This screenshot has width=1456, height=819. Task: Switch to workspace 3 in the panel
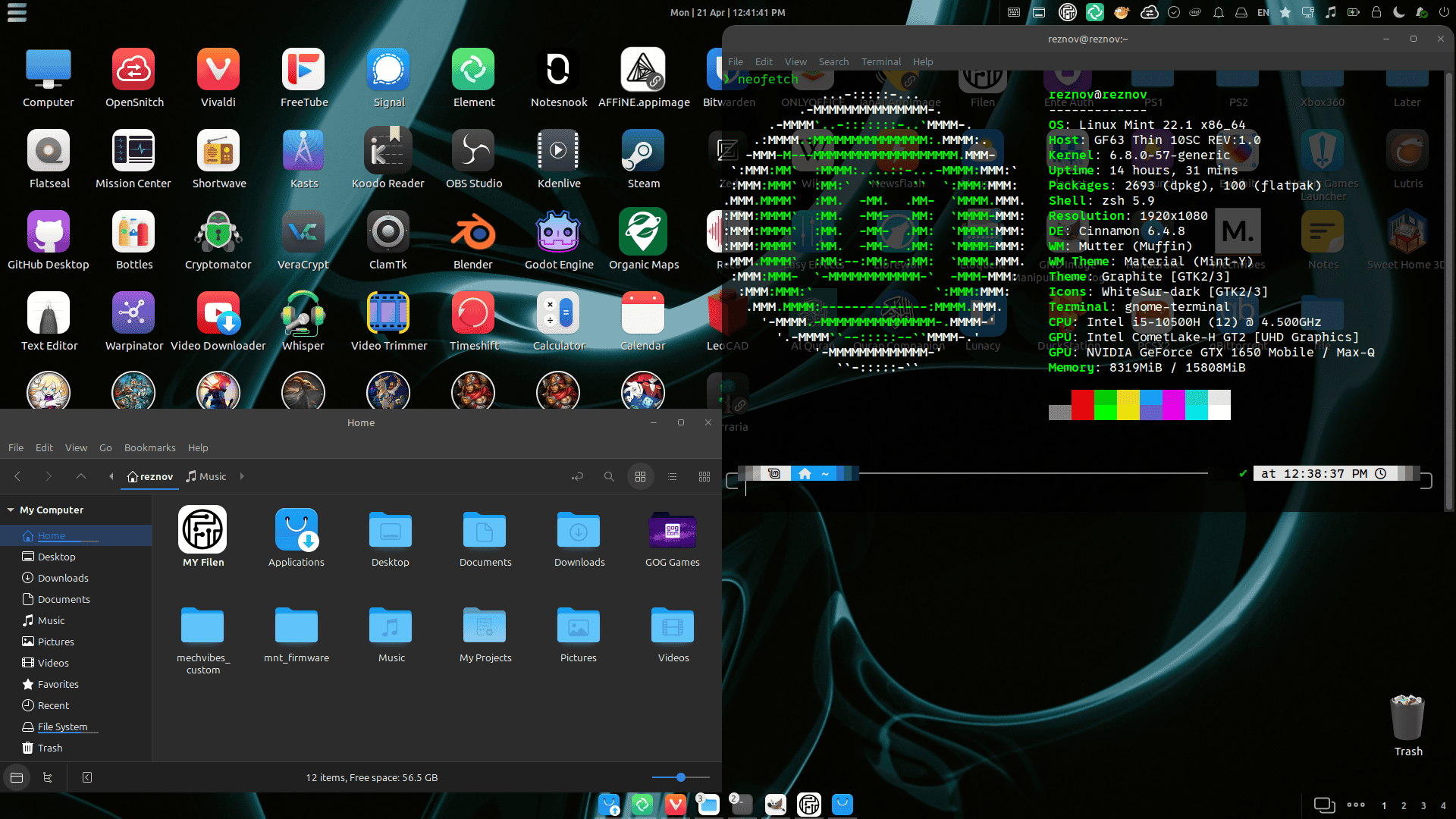pyautogui.click(x=1423, y=806)
